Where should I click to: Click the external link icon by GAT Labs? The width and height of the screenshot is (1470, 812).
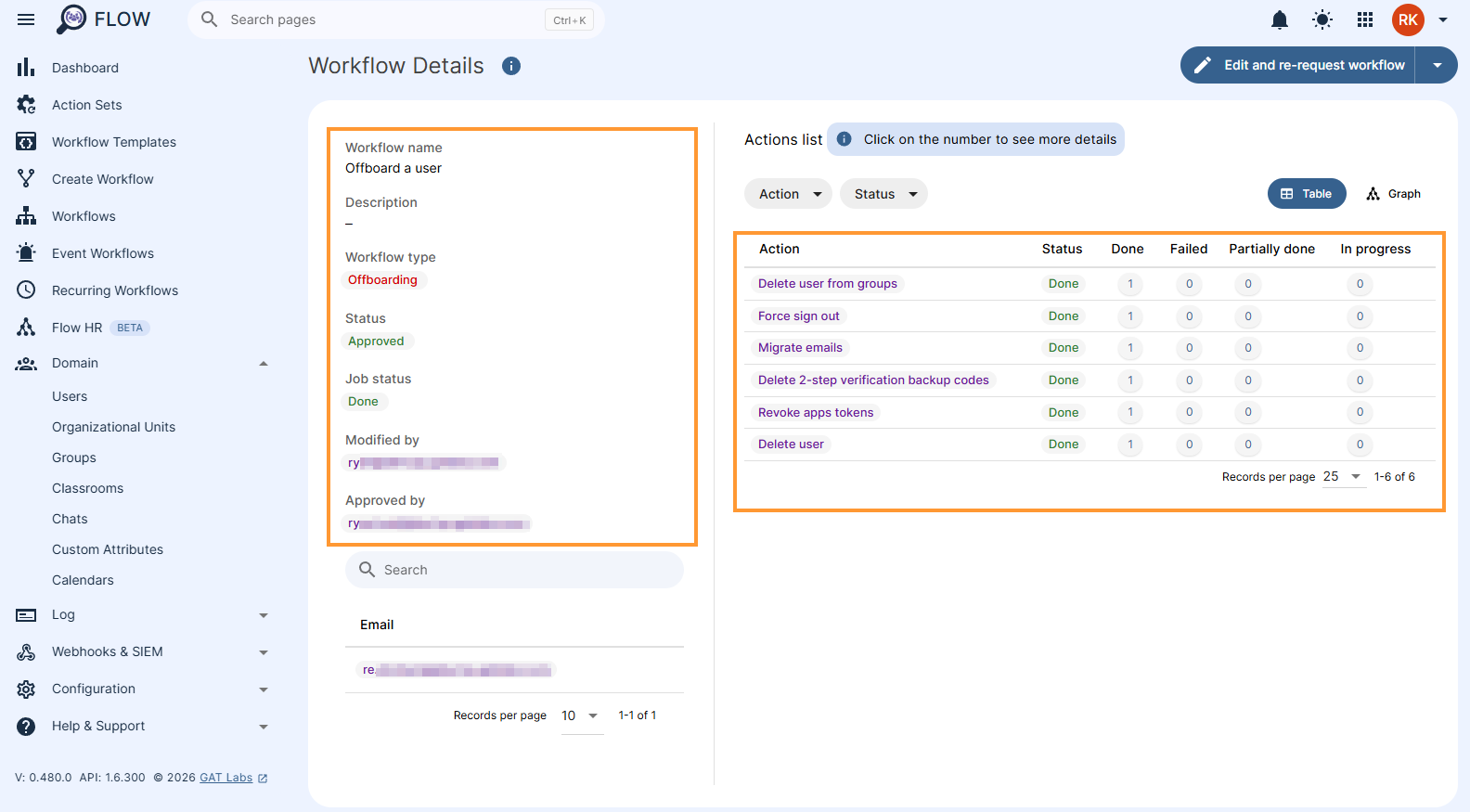pyautogui.click(x=263, y=779)
